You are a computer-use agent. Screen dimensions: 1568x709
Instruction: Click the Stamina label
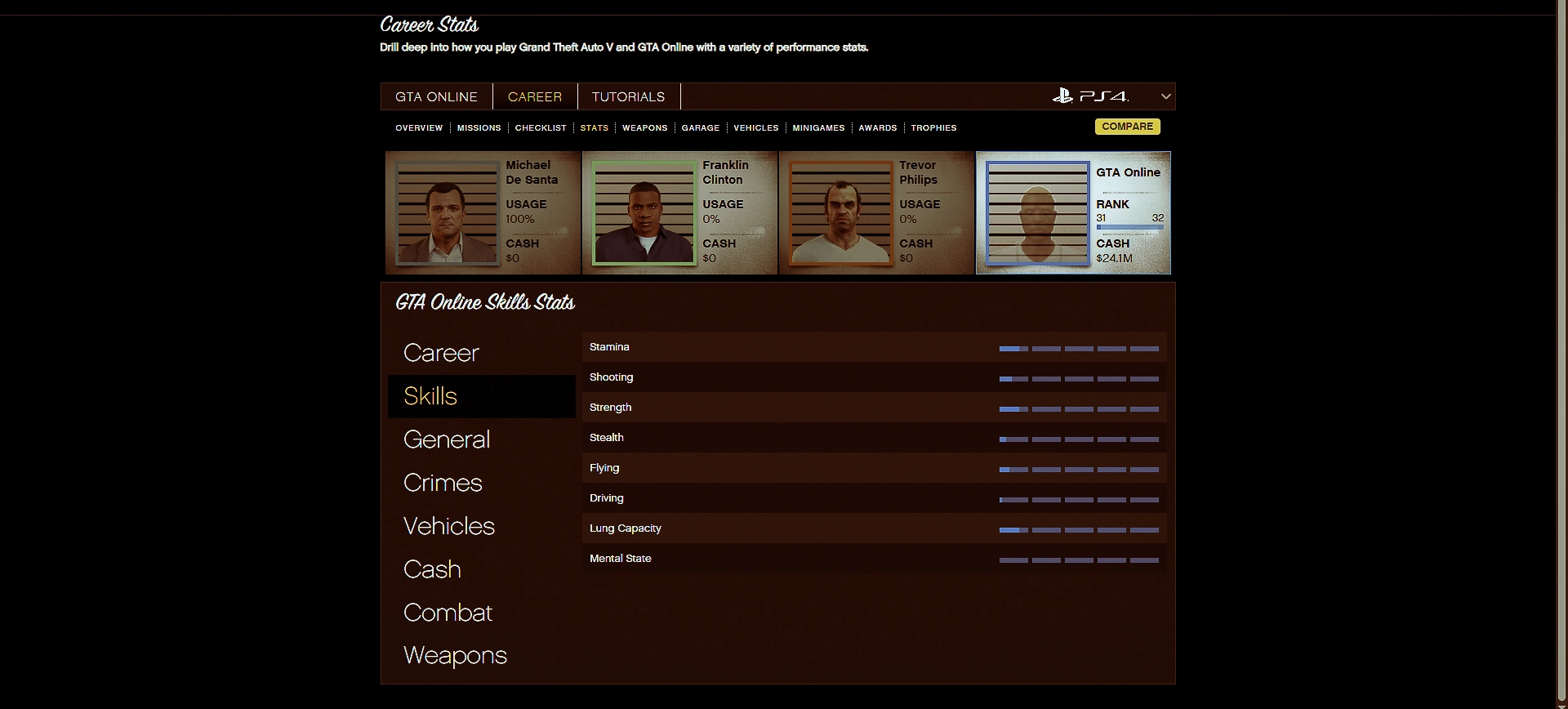coord(609,347)
